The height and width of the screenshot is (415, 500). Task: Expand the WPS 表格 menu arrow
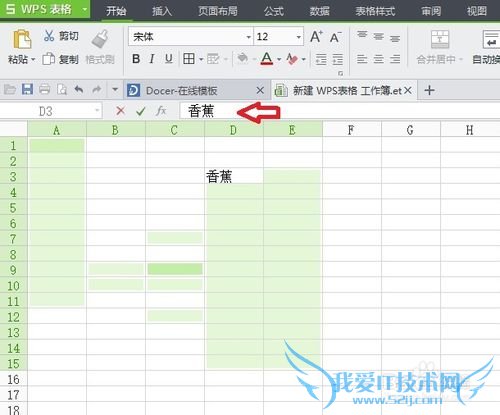tap(85, 9)
